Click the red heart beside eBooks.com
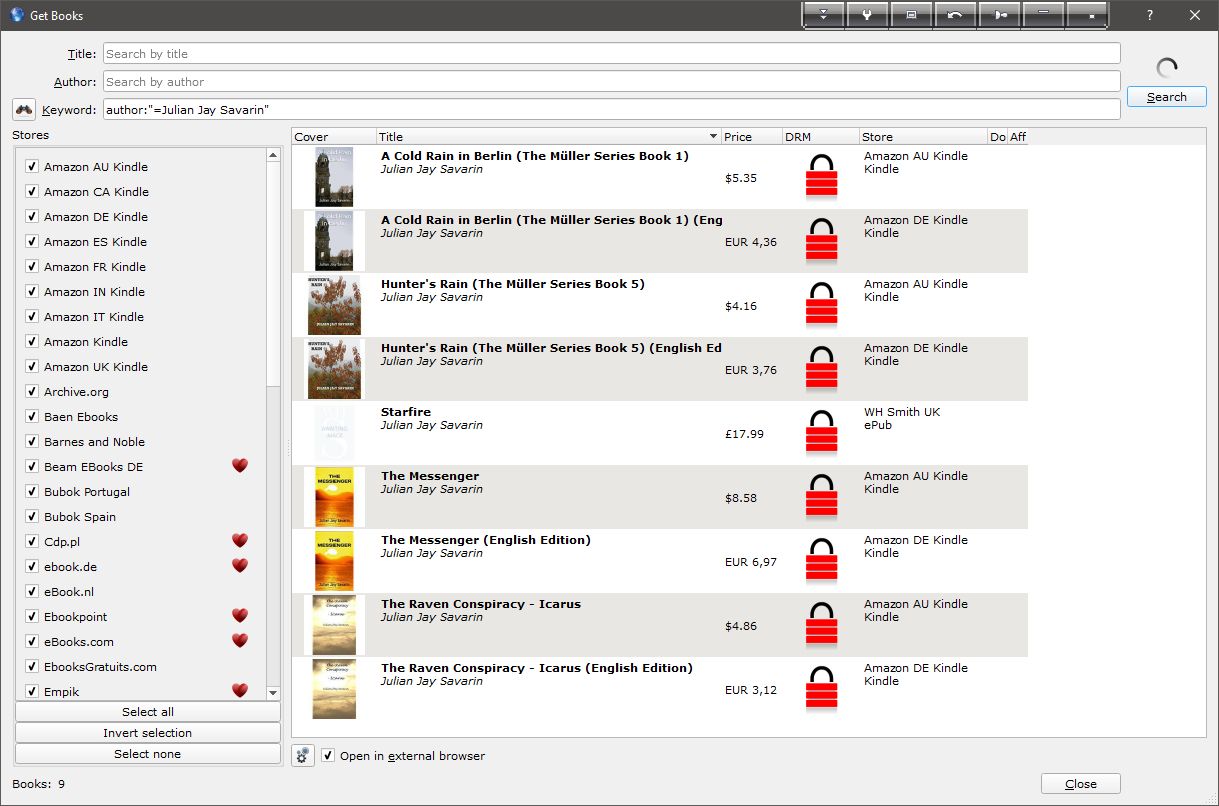Image resolution: width=1219 pixels, height=806 pixels. [x=239, y=640]
